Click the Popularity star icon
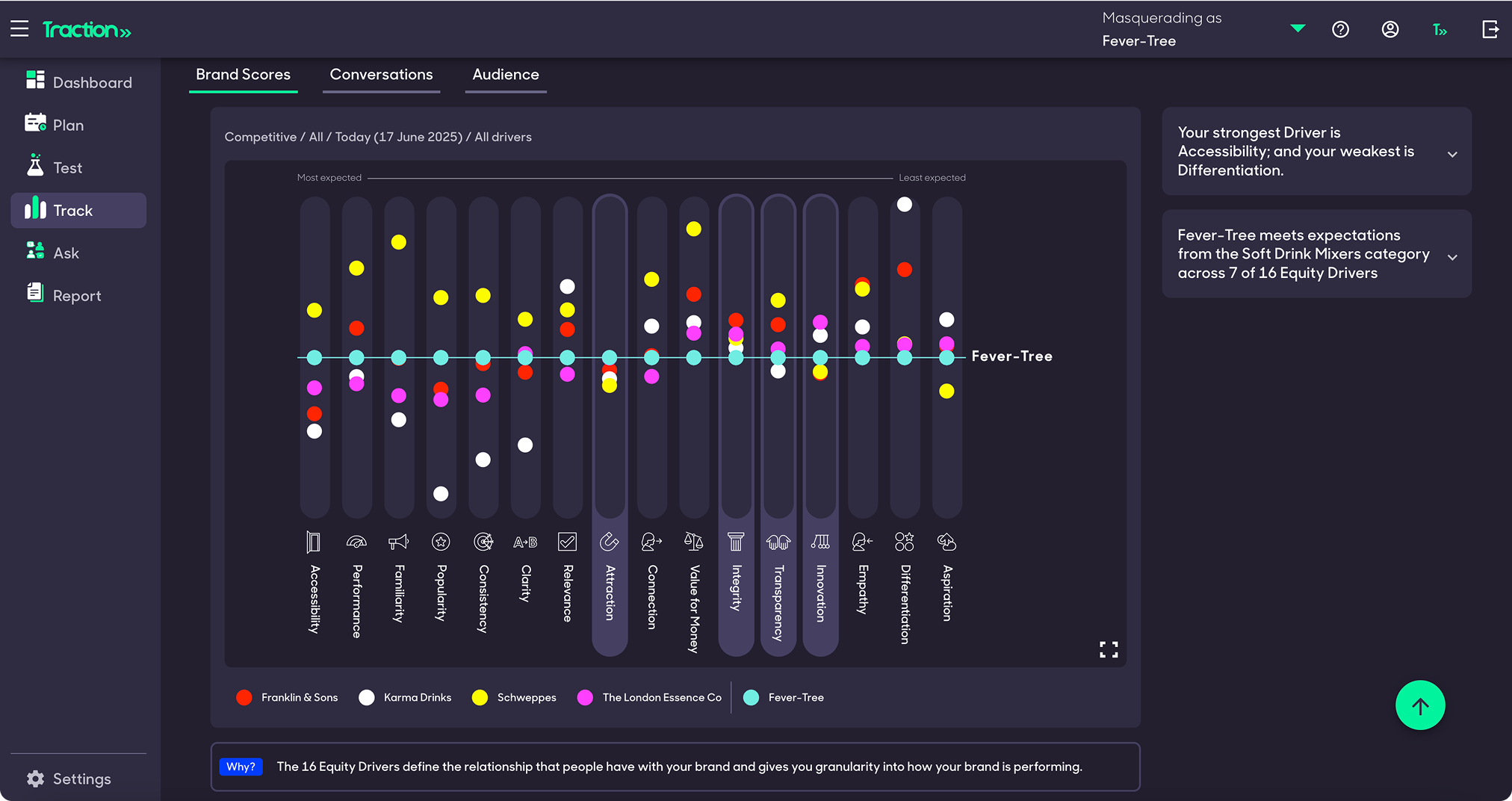This screenshot has height=801, width=1512. [441, 542]
